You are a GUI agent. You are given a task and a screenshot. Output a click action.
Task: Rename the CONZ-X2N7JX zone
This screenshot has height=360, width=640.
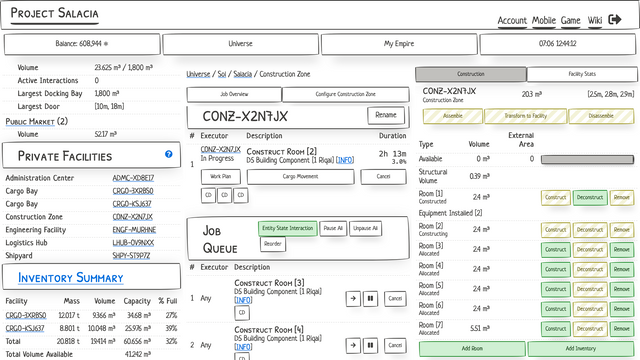pyautogui.click(x=386, y=115)
